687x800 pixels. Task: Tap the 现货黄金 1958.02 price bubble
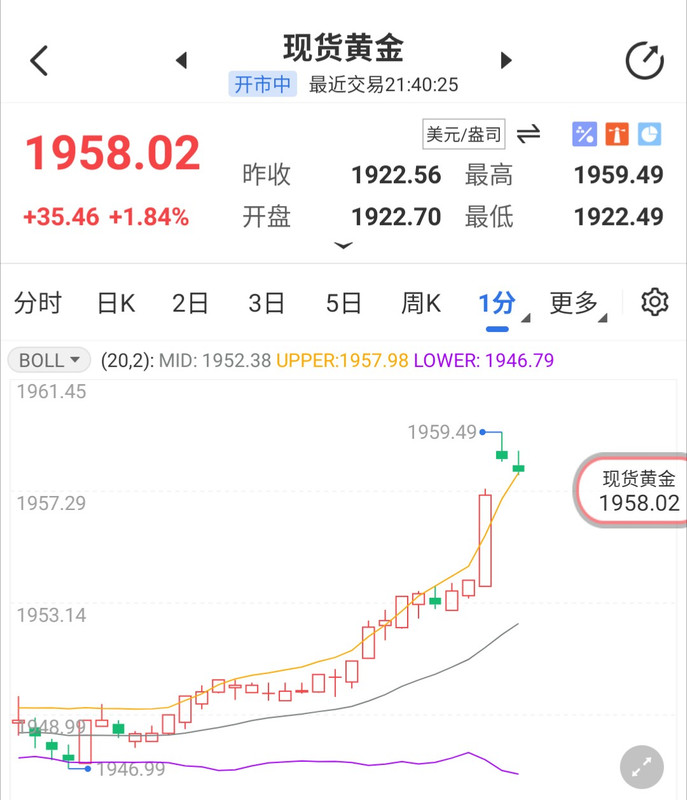click(631, 490)
